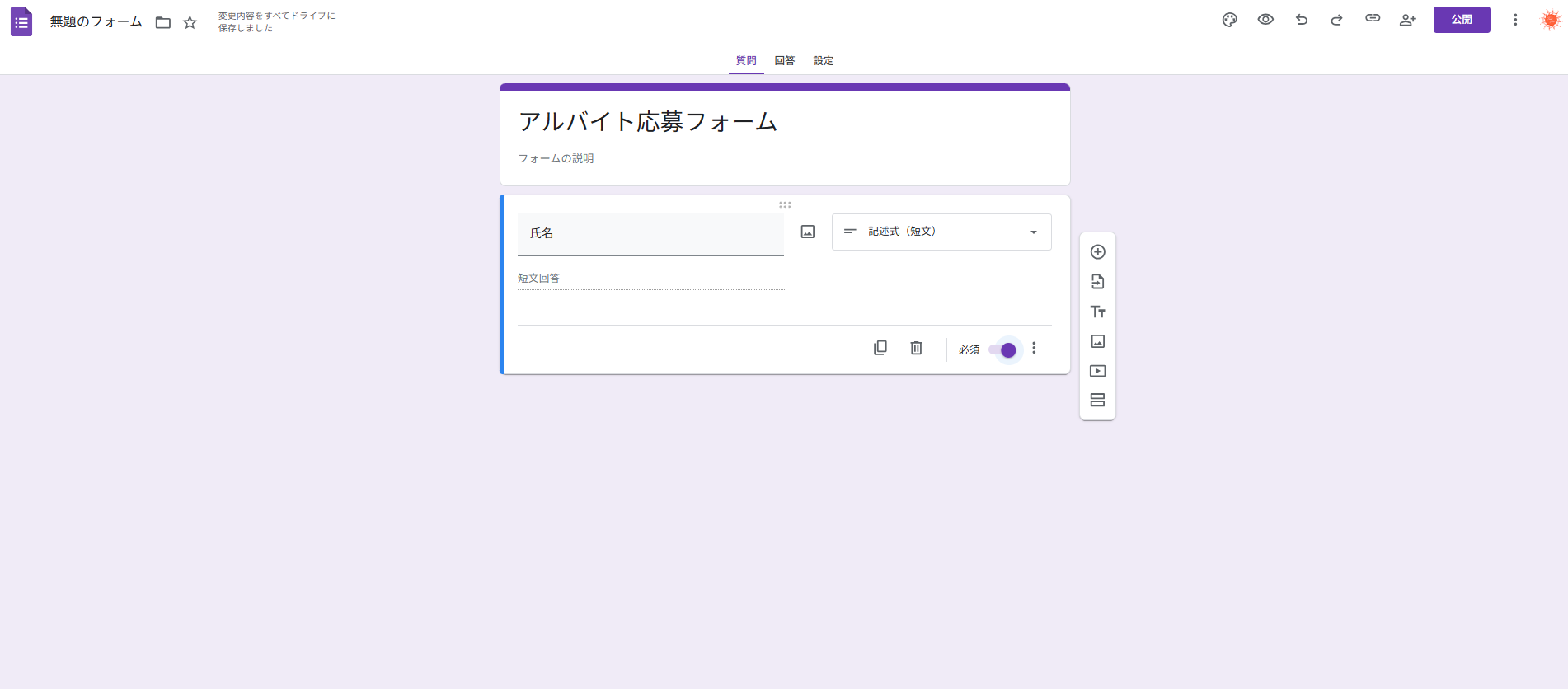Add title and description from sidebar
Screen dimensions: 1568x689
pos(1097,312)
